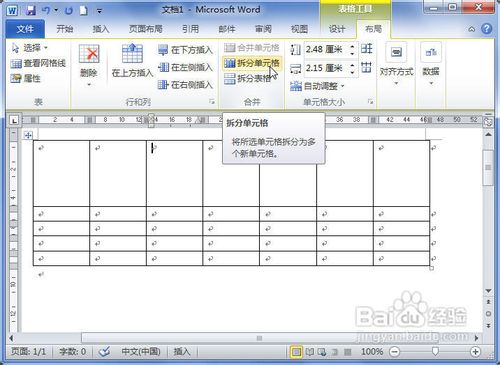Click the 页面: 1/1 status indicator

pyautogui.click(x=28, y=352)
